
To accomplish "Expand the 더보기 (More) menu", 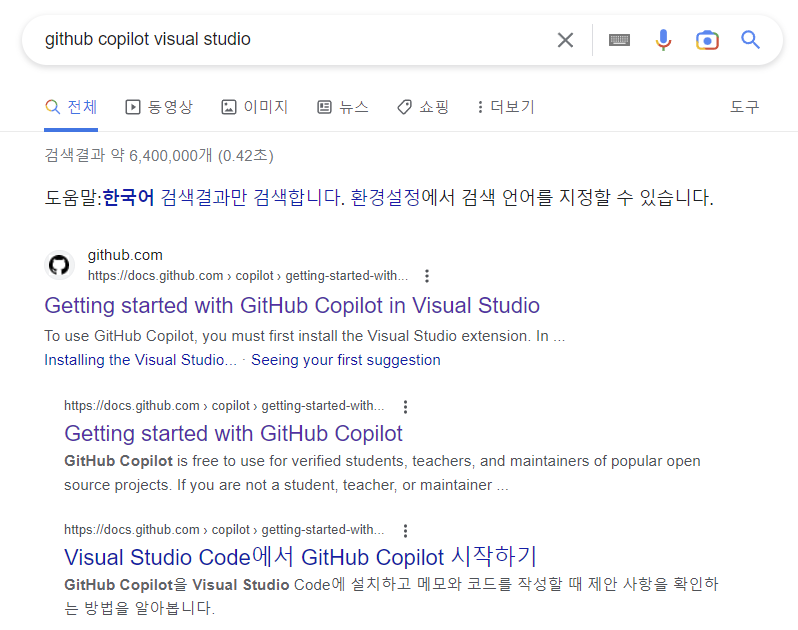I will 506,107.
